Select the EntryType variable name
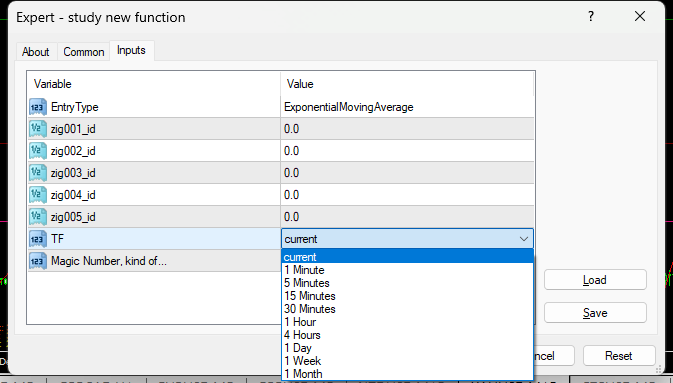673x383 pixels. tap(75, 107)
